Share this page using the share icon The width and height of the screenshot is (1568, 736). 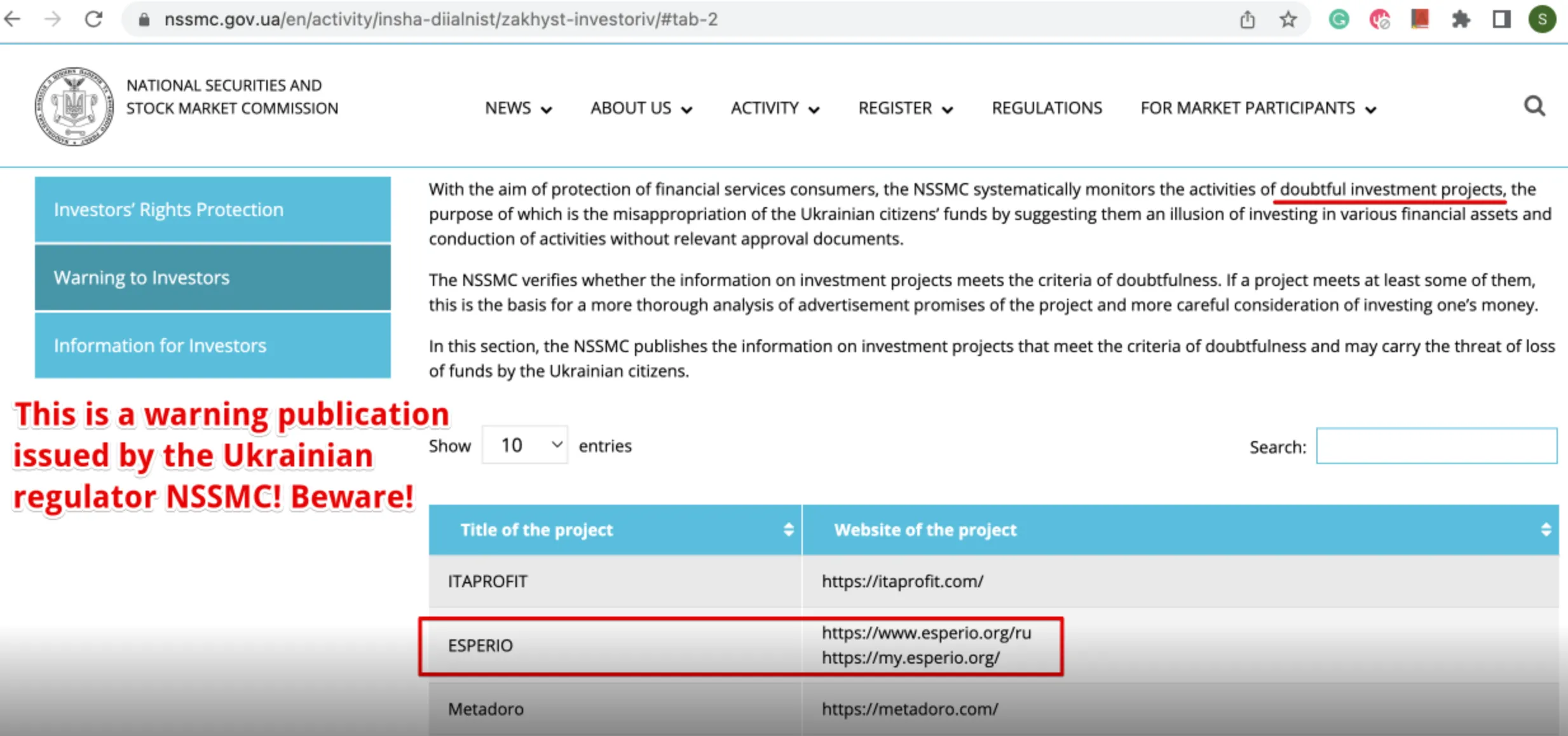click(1247, 20)
